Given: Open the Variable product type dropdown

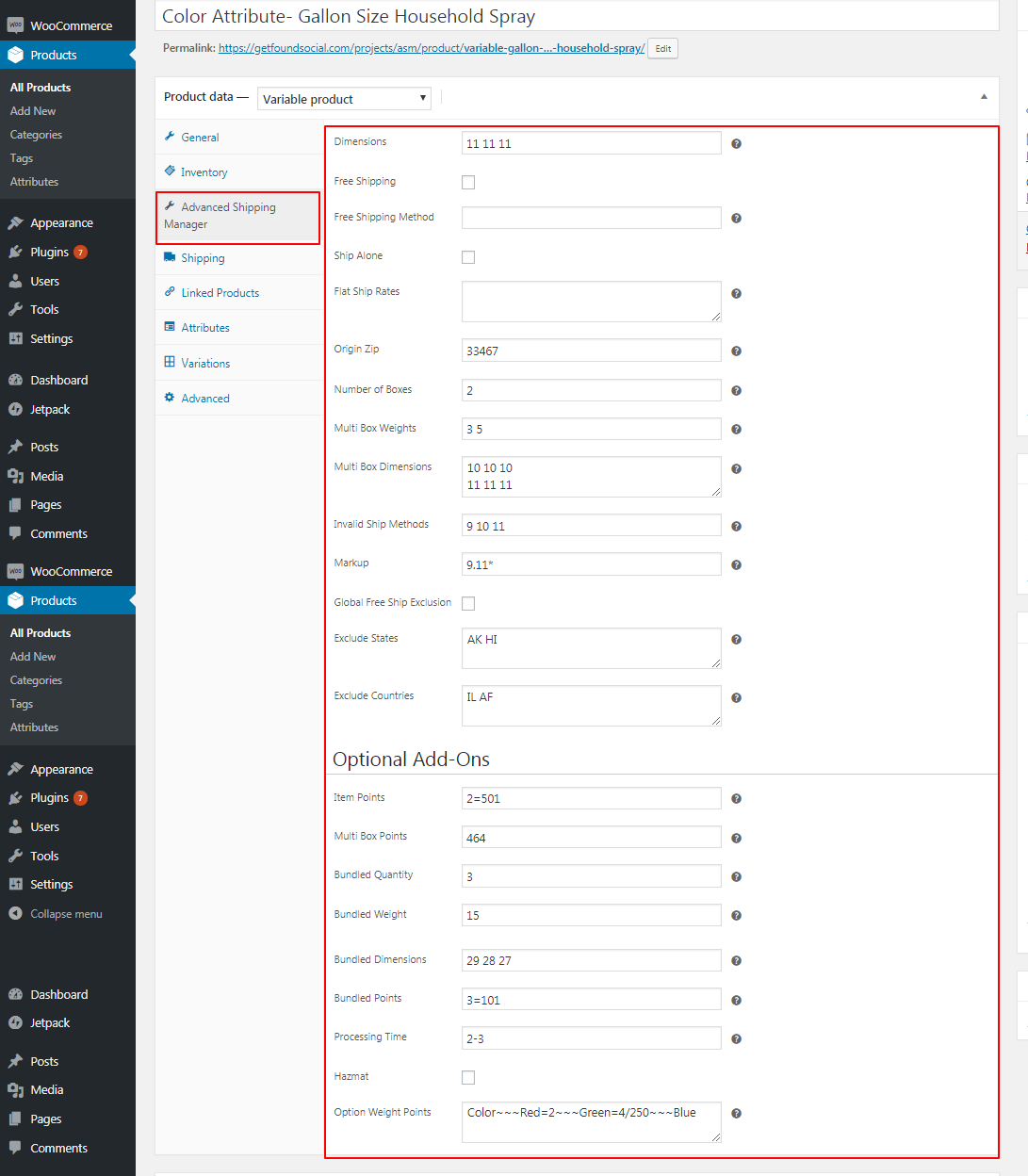Looking at the screenshot, I should coord(344,99).
